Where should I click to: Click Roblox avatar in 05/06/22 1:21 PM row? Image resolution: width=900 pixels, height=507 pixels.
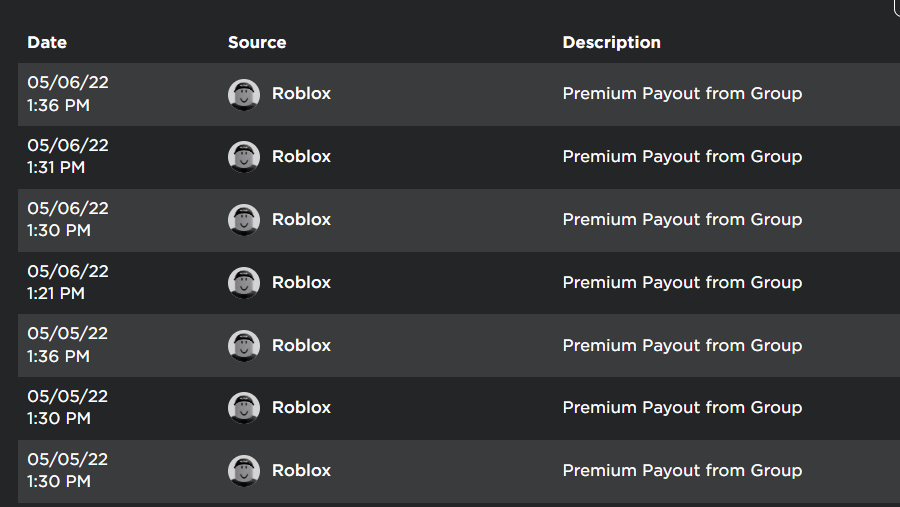pyautogui.click(x=244, y=282)
